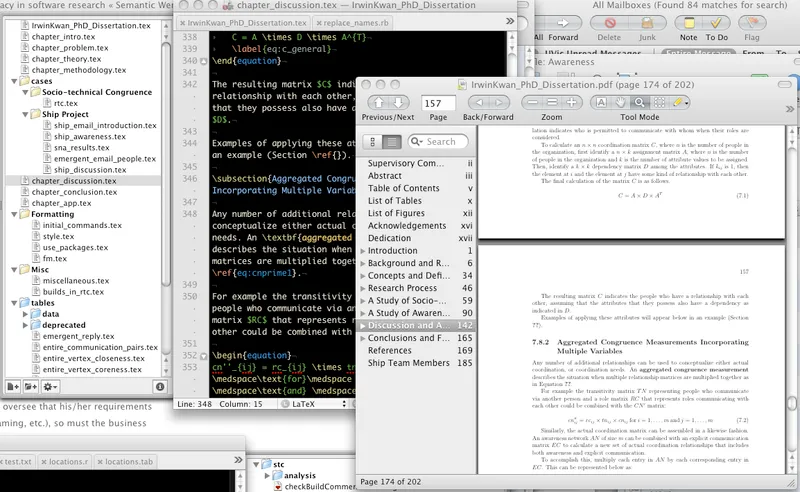Select List of Figures outline entry

click(396, 213)
